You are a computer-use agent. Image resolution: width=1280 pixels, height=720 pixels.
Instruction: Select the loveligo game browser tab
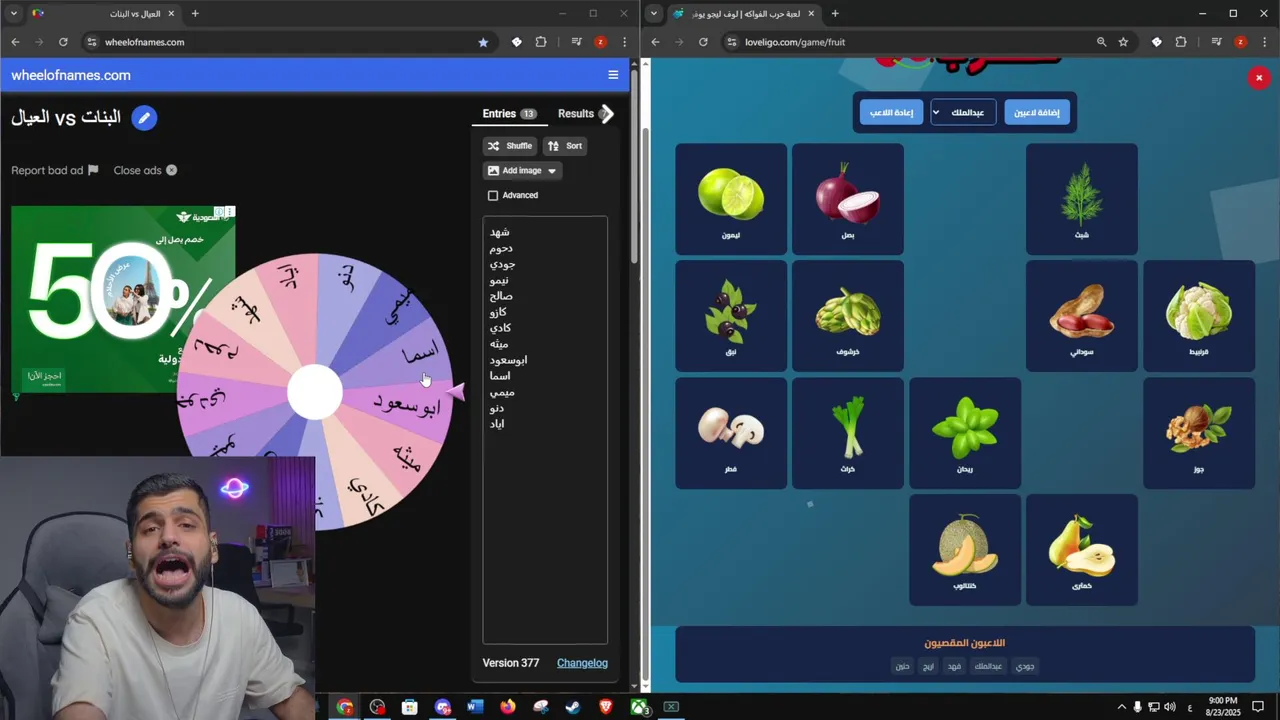(x=745, y=13)
